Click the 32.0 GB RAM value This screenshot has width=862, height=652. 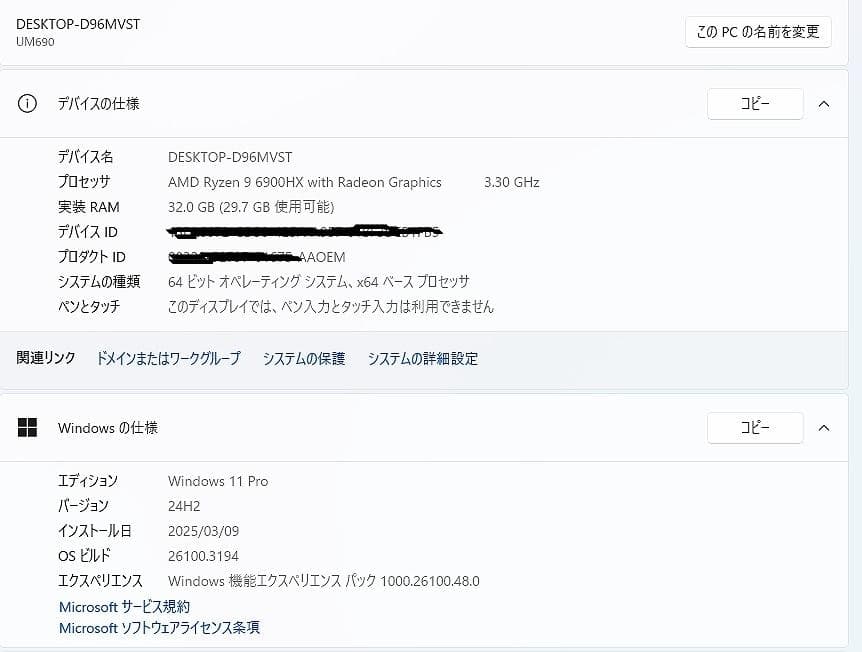point(251,207)
